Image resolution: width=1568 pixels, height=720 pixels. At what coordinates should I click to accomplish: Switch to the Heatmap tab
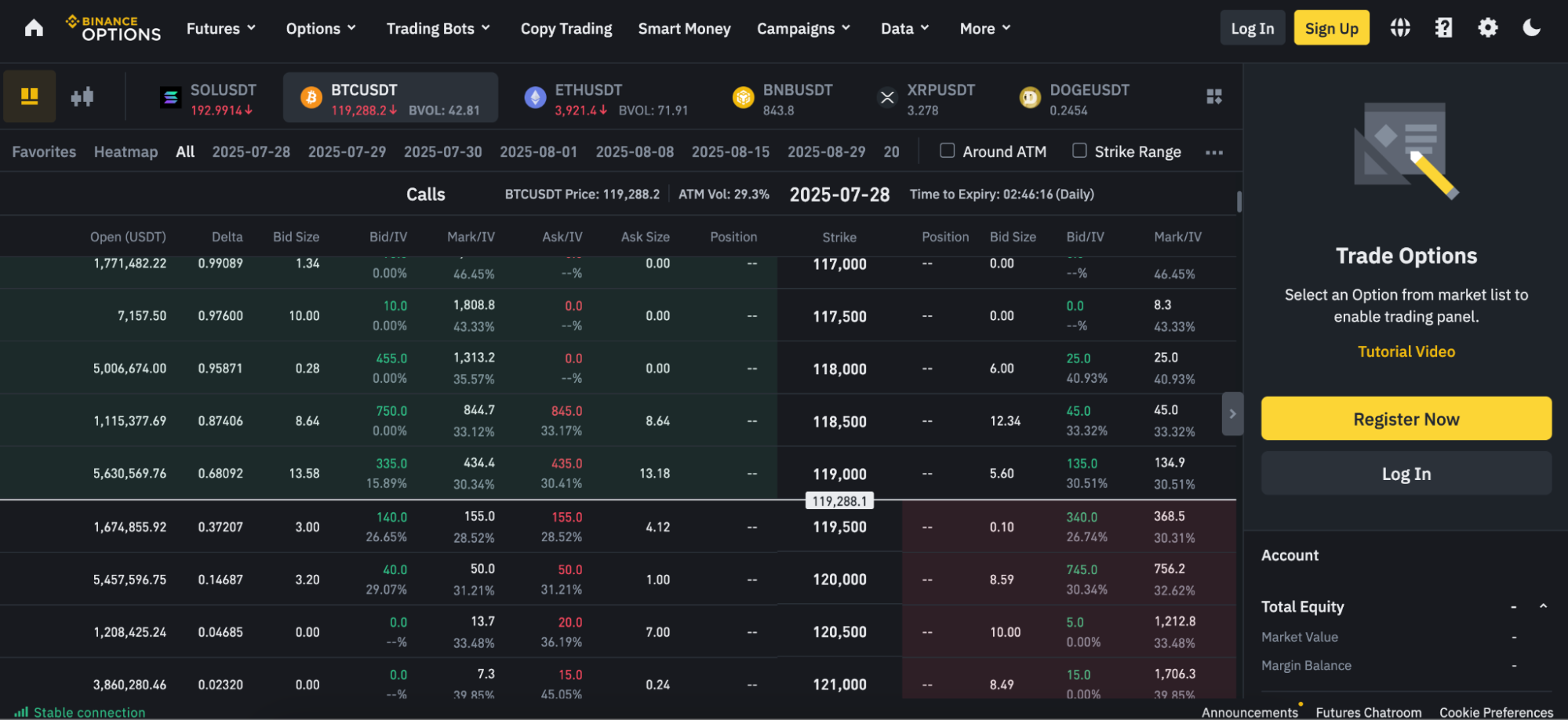pyautogui.click(x=126, y=151)
